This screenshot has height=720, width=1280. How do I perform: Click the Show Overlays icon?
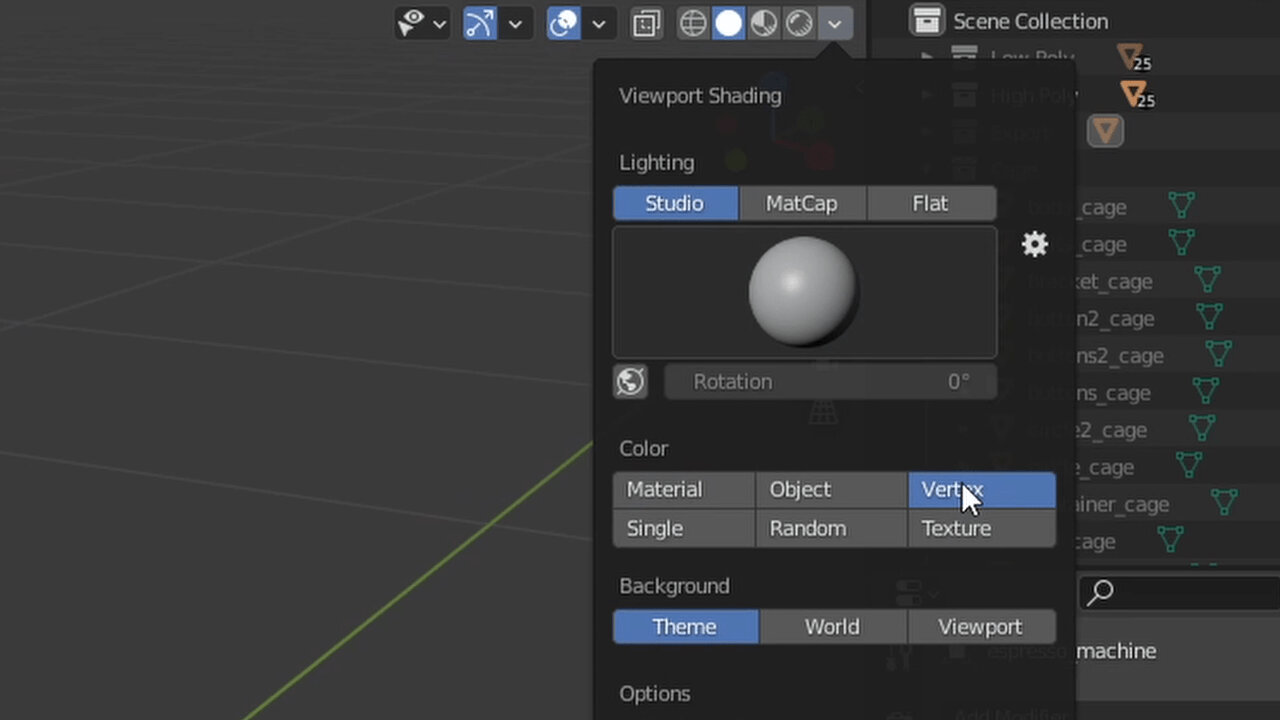pyautogui.click(x=645, y=23)
